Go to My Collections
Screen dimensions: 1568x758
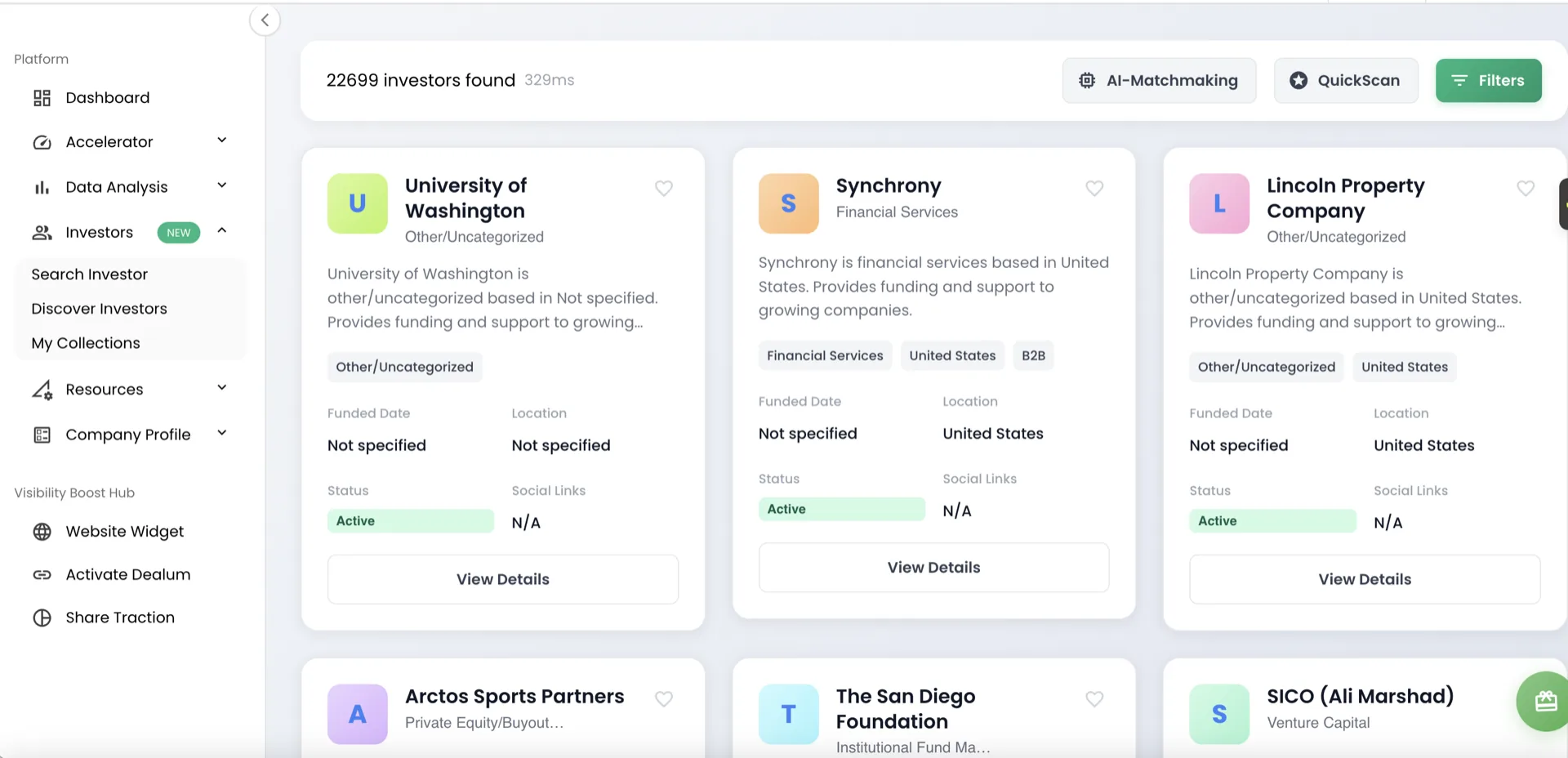(86, 343)
